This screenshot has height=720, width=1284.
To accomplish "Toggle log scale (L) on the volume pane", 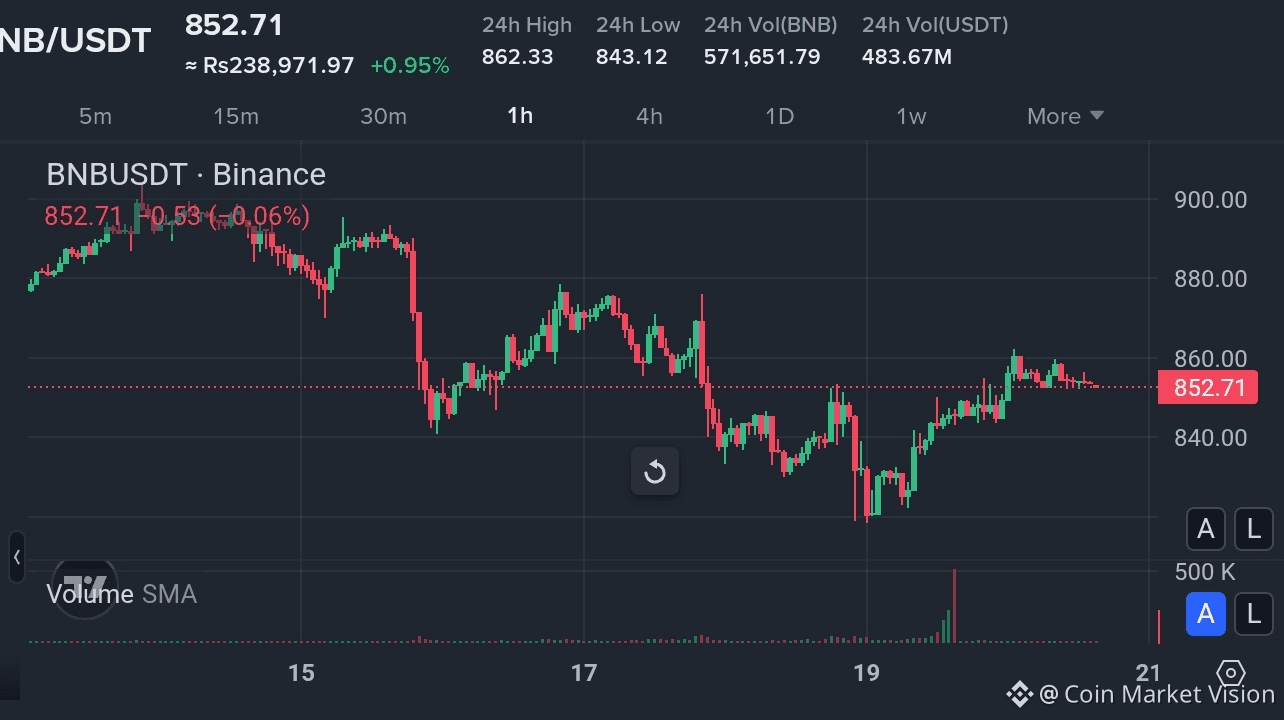I will pyautogui.click(x=1254, y=614).
